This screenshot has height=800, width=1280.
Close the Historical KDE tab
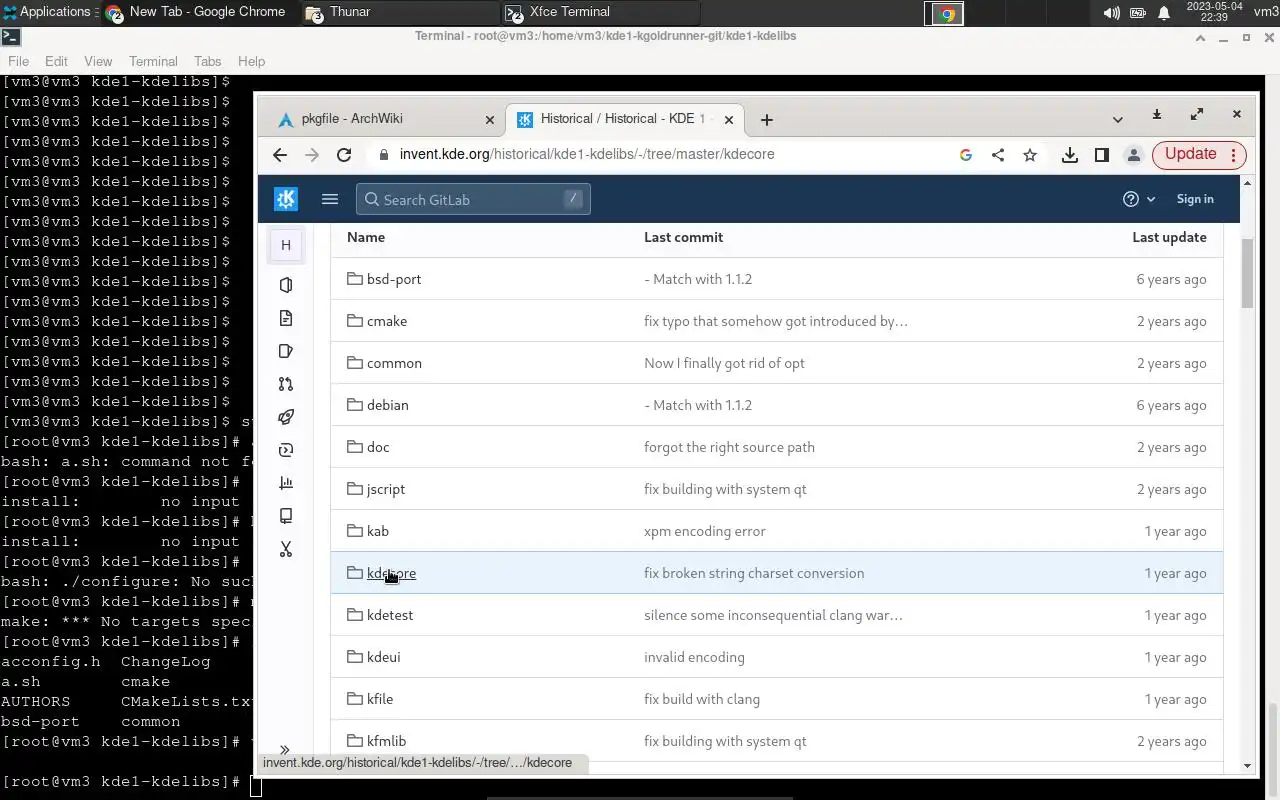729,119
